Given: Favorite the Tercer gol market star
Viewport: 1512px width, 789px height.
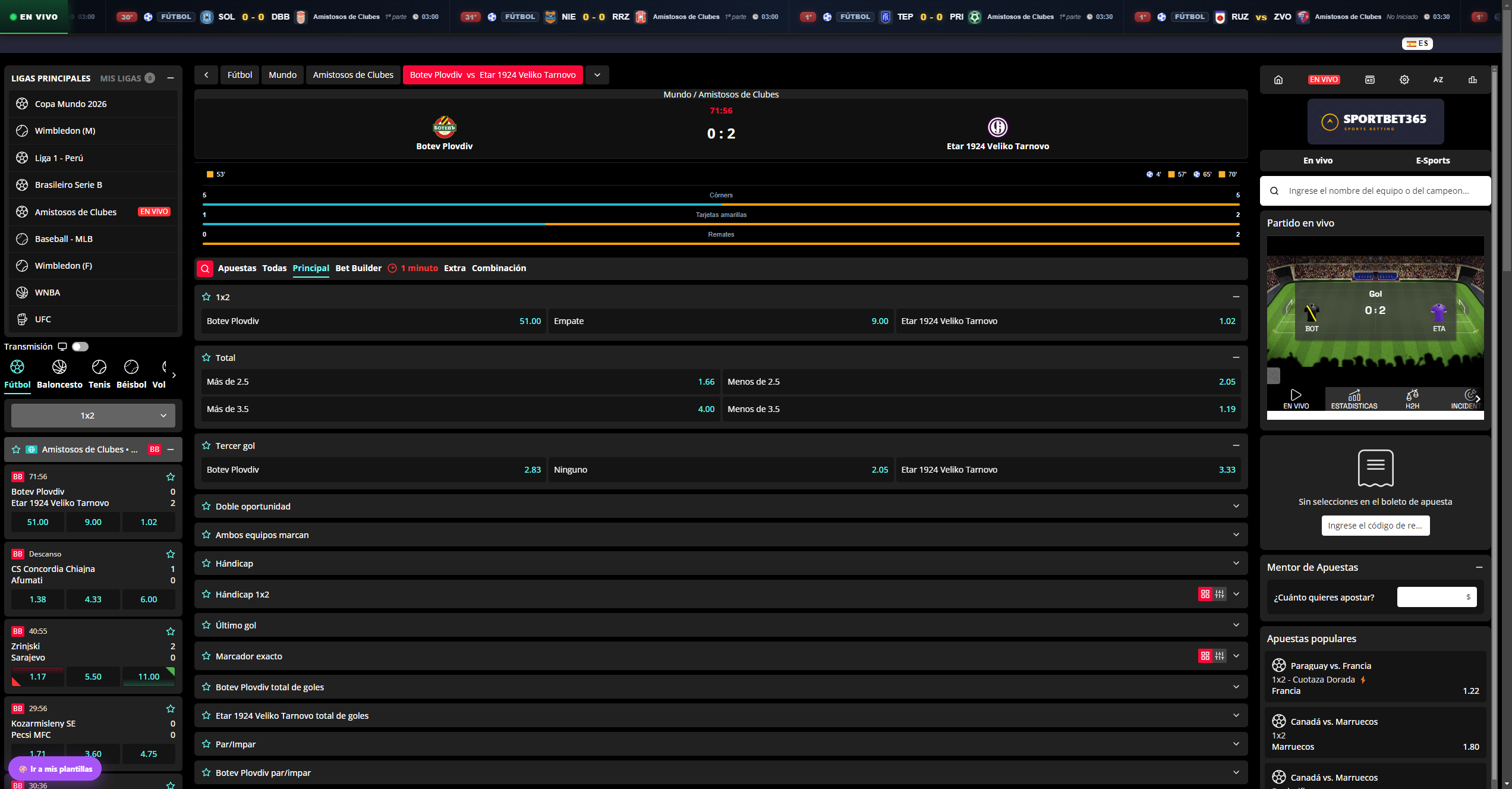Looking at the screenshot, I should (x=206, y=445).
